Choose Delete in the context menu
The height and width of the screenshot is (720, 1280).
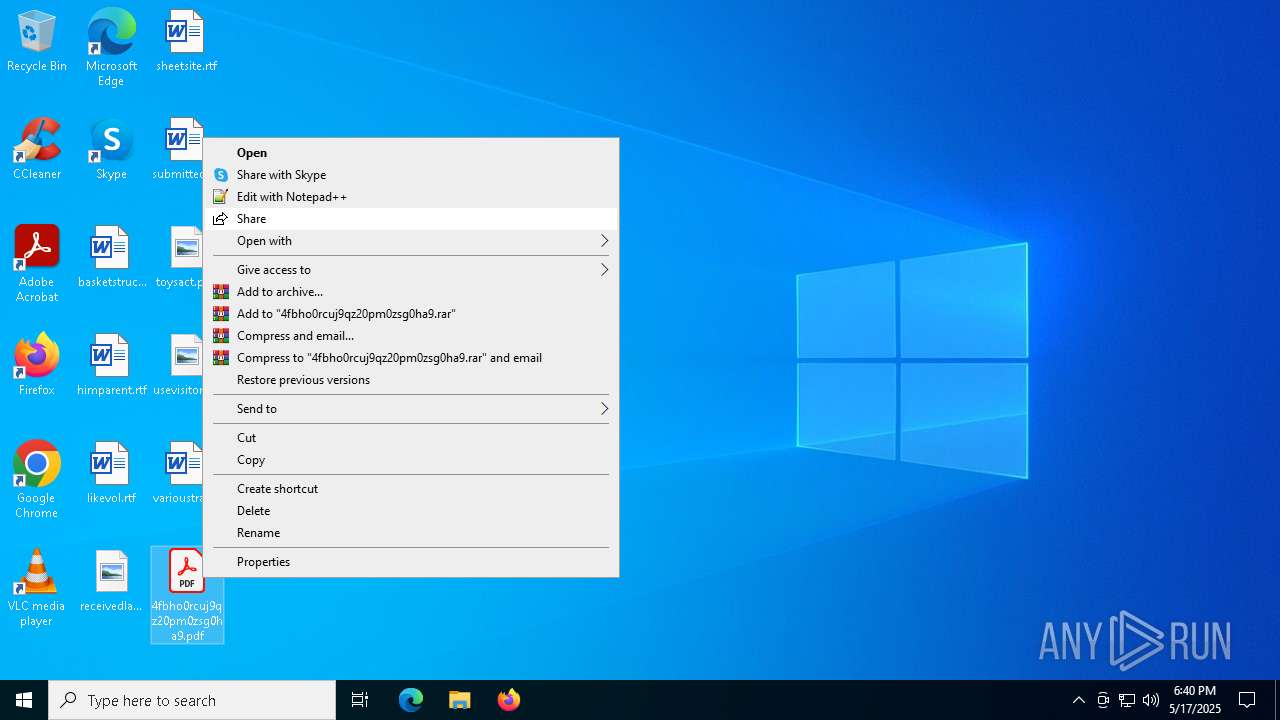point(411,511)
